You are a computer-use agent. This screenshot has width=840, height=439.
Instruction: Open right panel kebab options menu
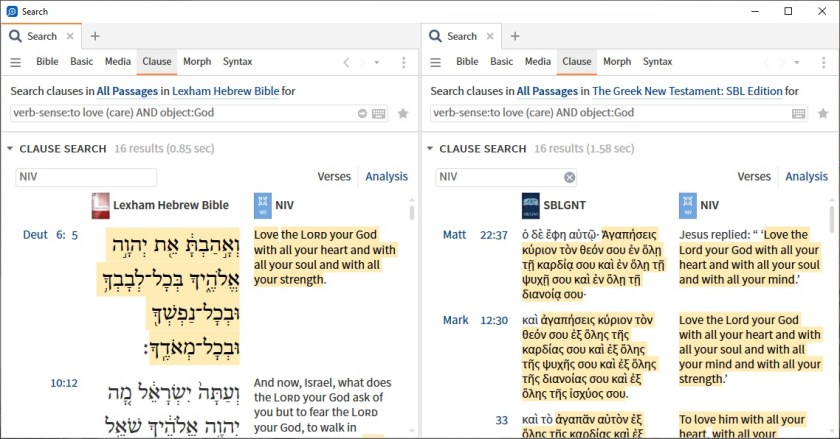[x=823, y=63]
